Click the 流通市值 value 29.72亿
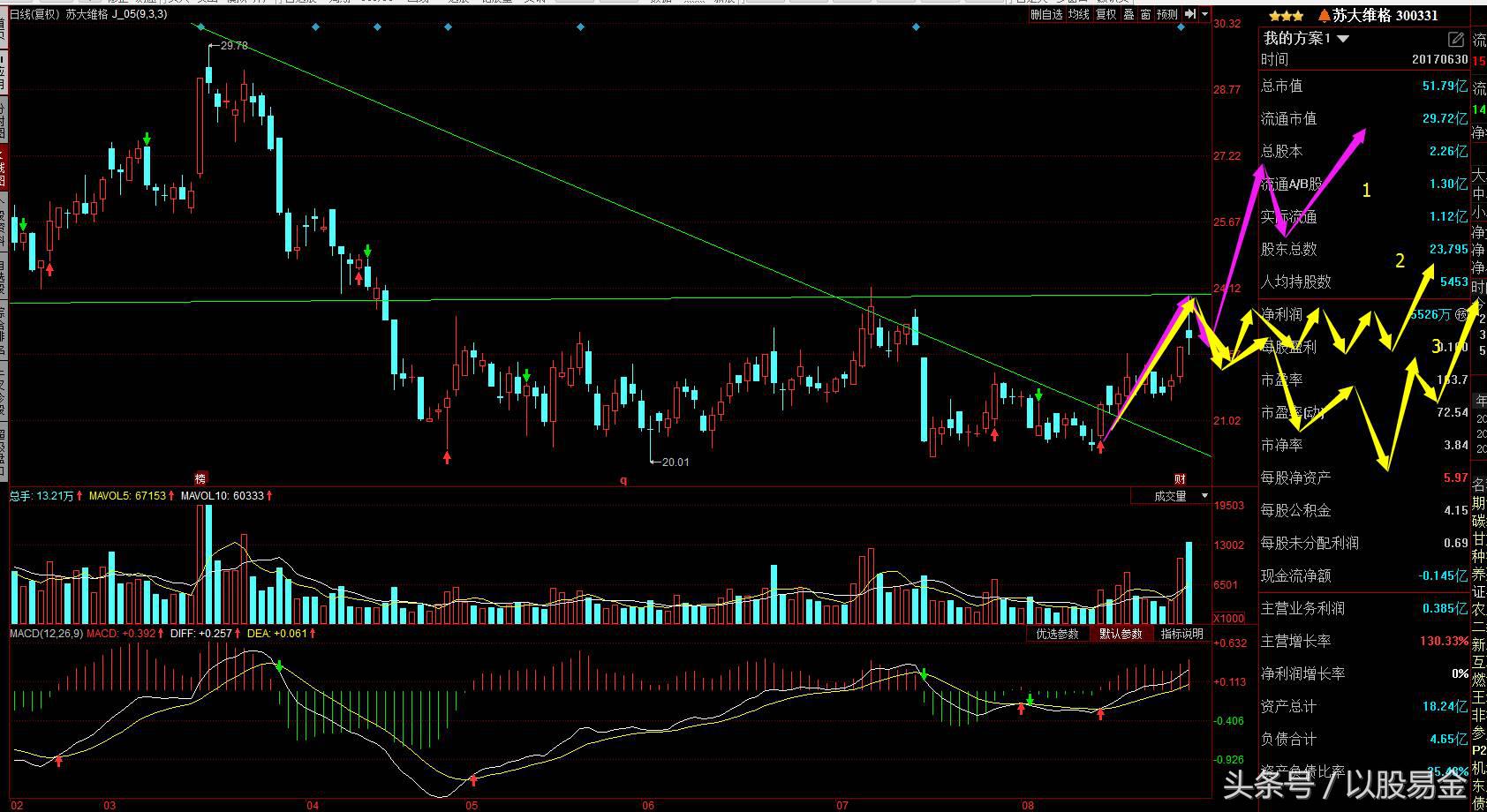Screen dimensions: 1487x812 [1445, 118]
